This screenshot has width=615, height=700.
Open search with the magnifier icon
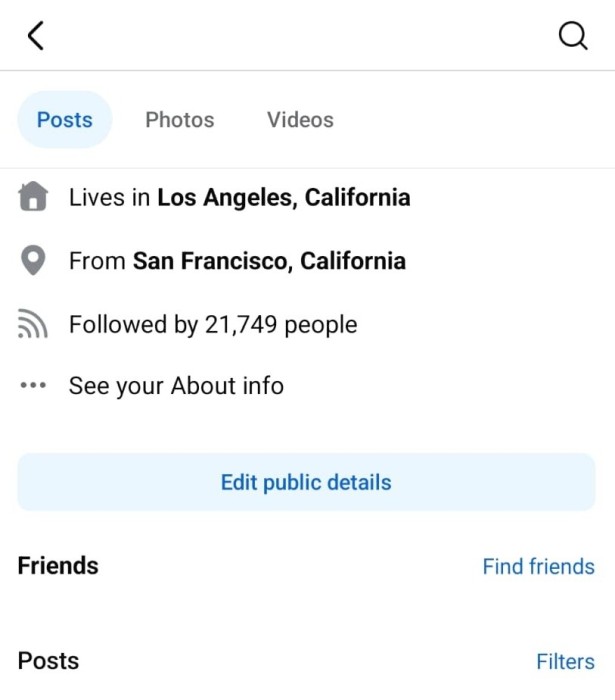point(573,35)
